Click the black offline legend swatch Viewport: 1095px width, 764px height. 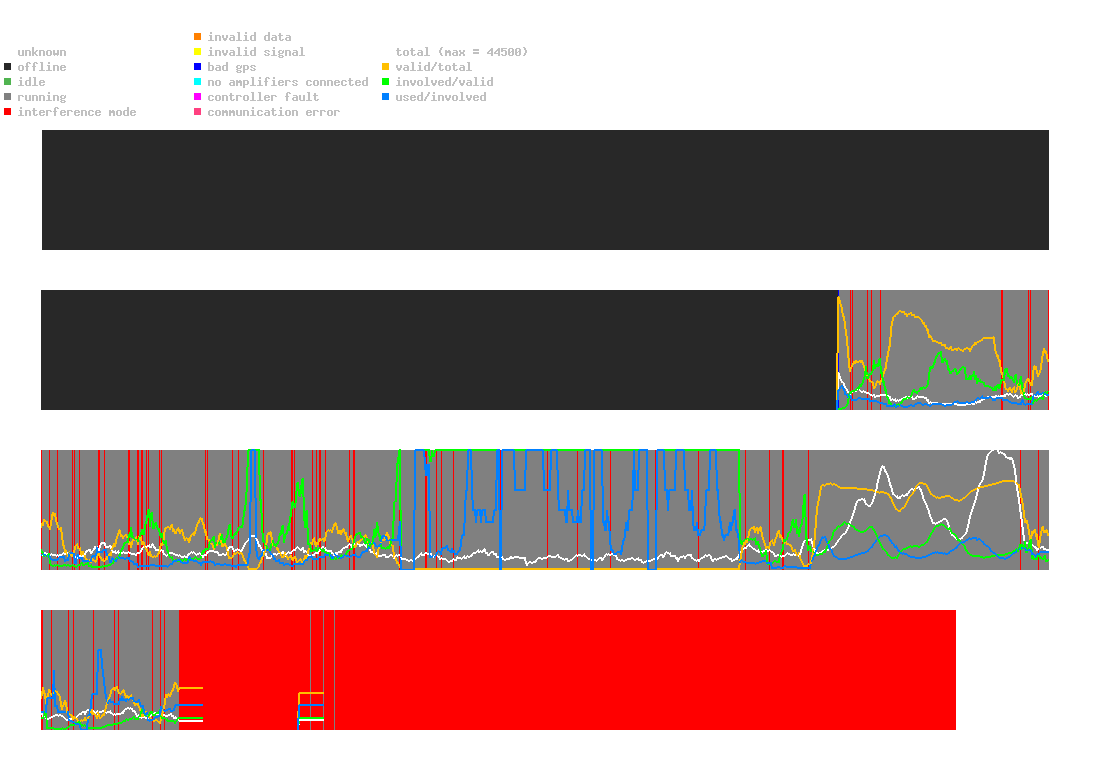[x=8, y=67]
